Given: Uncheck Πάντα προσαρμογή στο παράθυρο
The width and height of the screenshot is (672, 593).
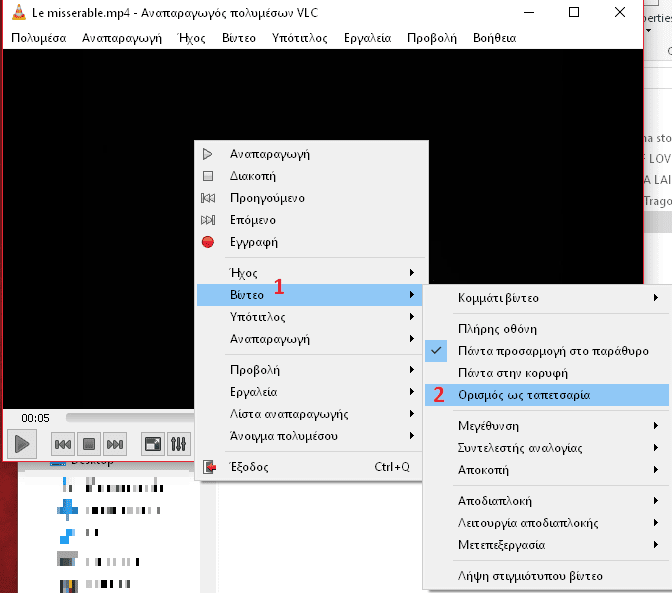Looking at the screenshot, I should click(547, 351).
